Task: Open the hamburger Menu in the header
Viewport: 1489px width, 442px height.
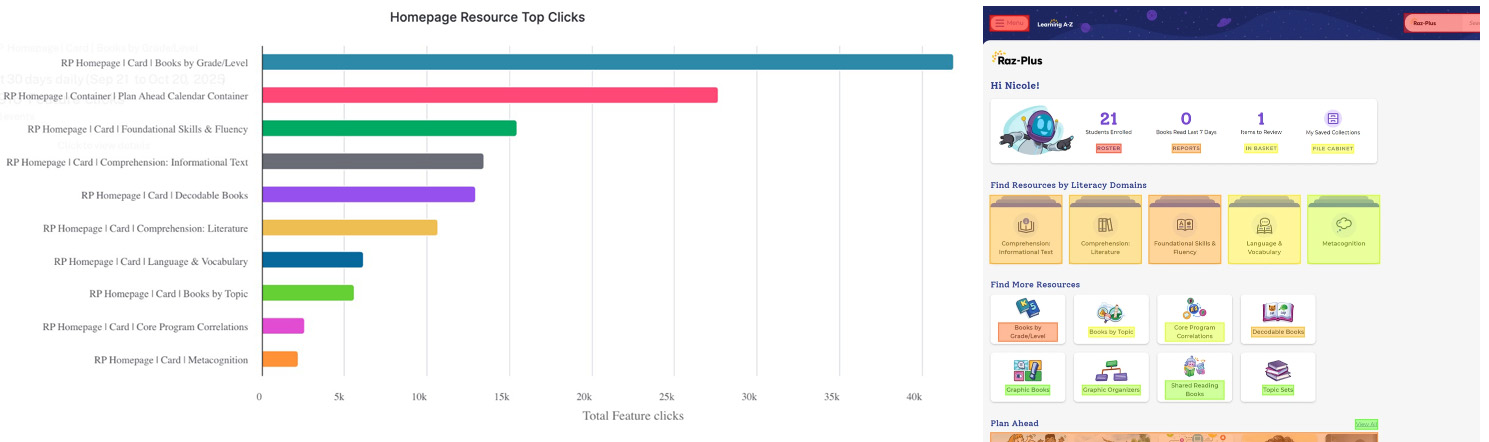Action: [1009, 23]
